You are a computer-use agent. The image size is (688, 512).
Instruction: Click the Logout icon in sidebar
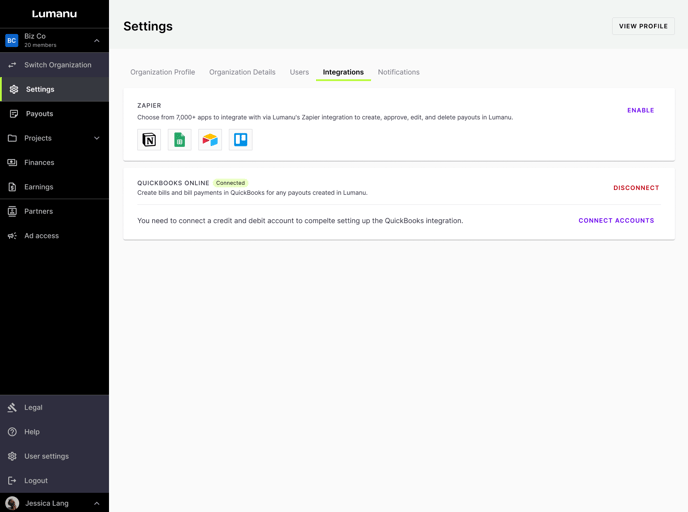pos(13,481)
